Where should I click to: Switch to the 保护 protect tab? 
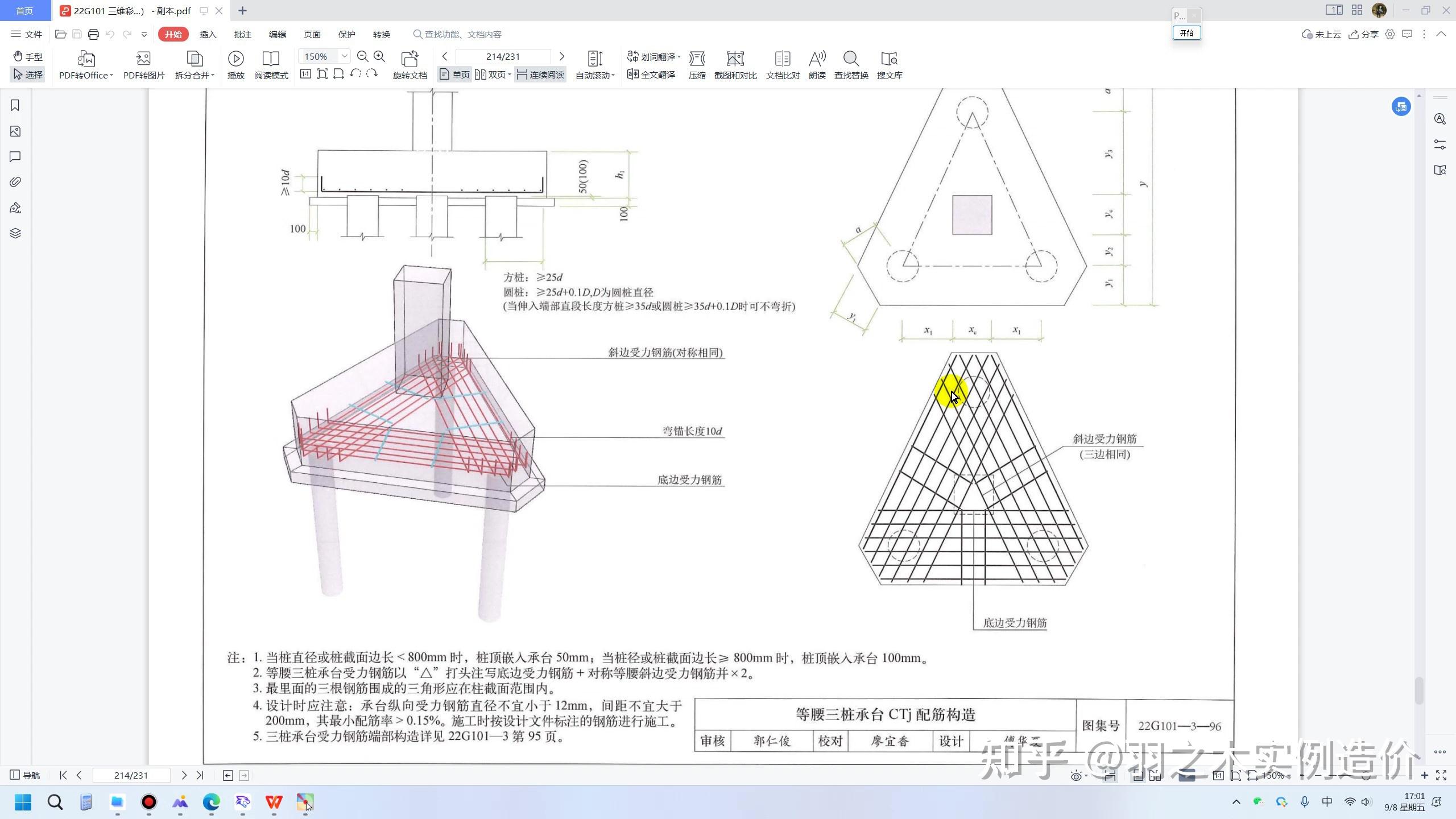[346, 34]
